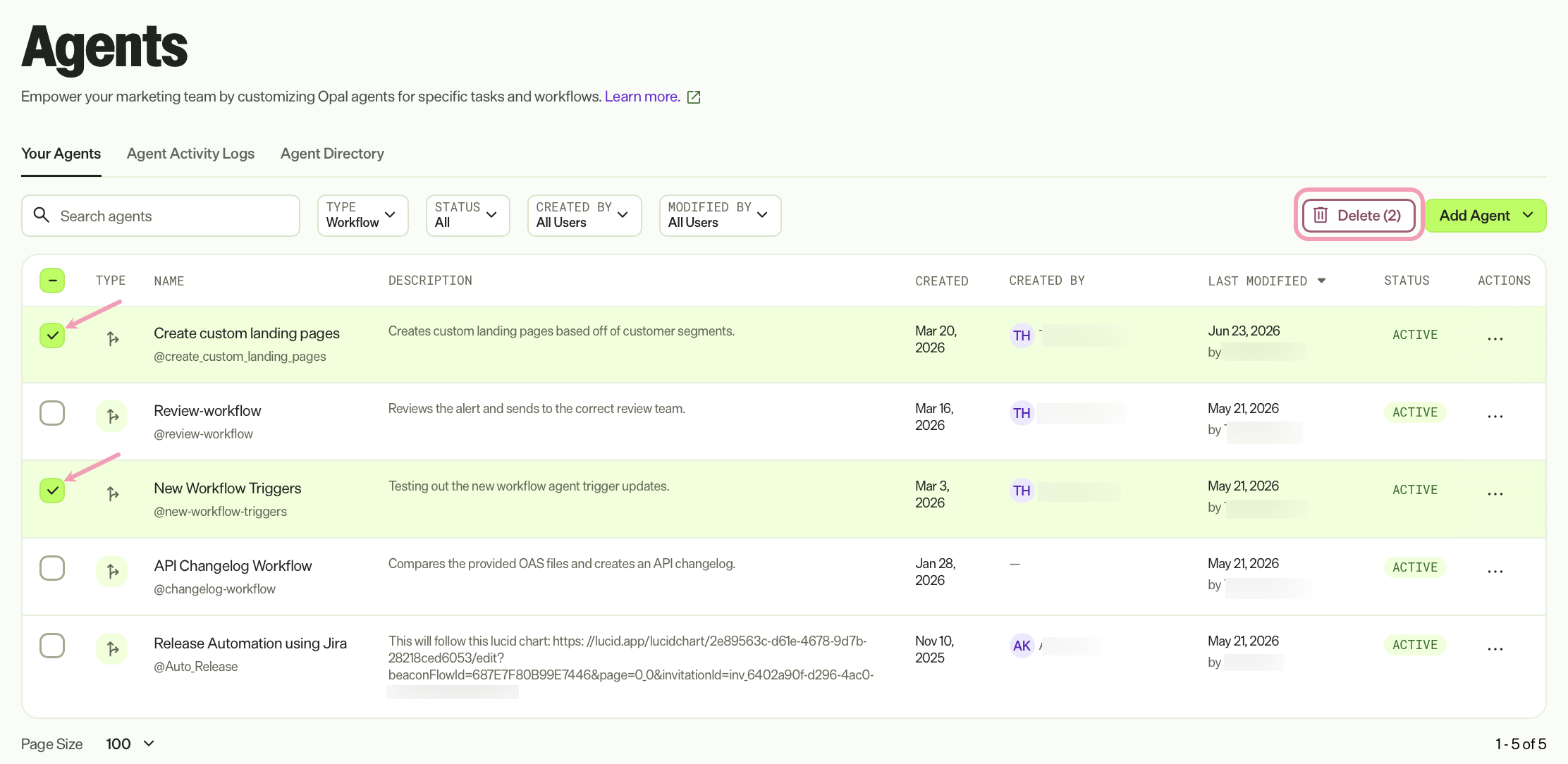Viewport: 1568px width, 764px height.
Task: Click Delete (2) button
Action: [x=1359, y=216]
